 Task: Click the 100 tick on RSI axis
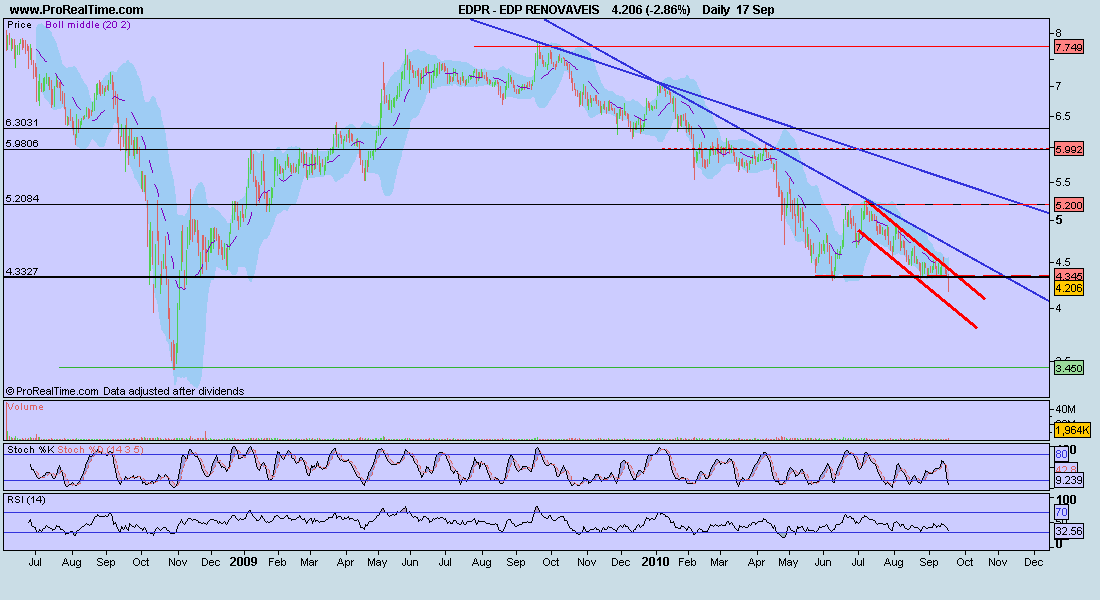pos(1066,500)
